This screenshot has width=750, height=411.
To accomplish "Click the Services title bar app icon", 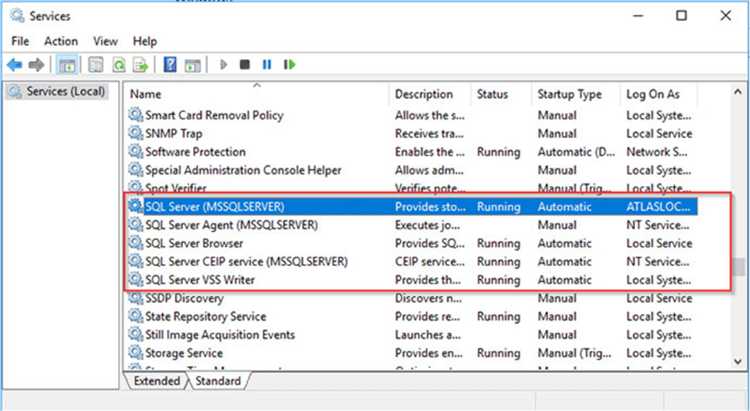I will pos(18,16).
